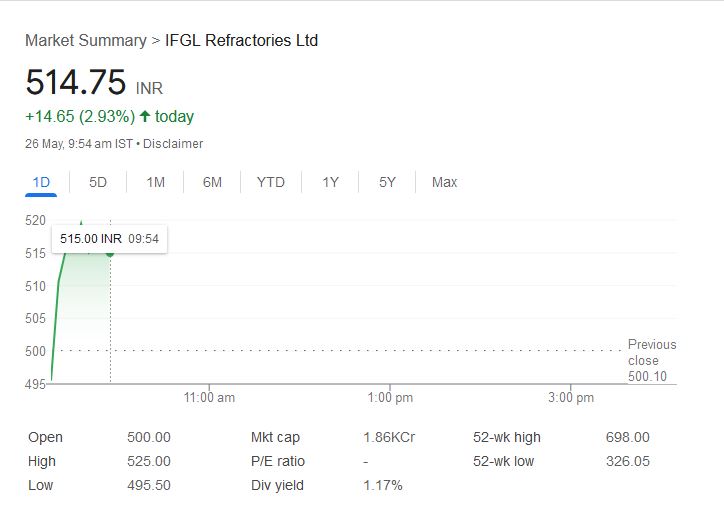Select the YTD chart tab
Image resolution: width=724 pixels, height=514 pixels.
pyautogui.click(x=270, y=182)
